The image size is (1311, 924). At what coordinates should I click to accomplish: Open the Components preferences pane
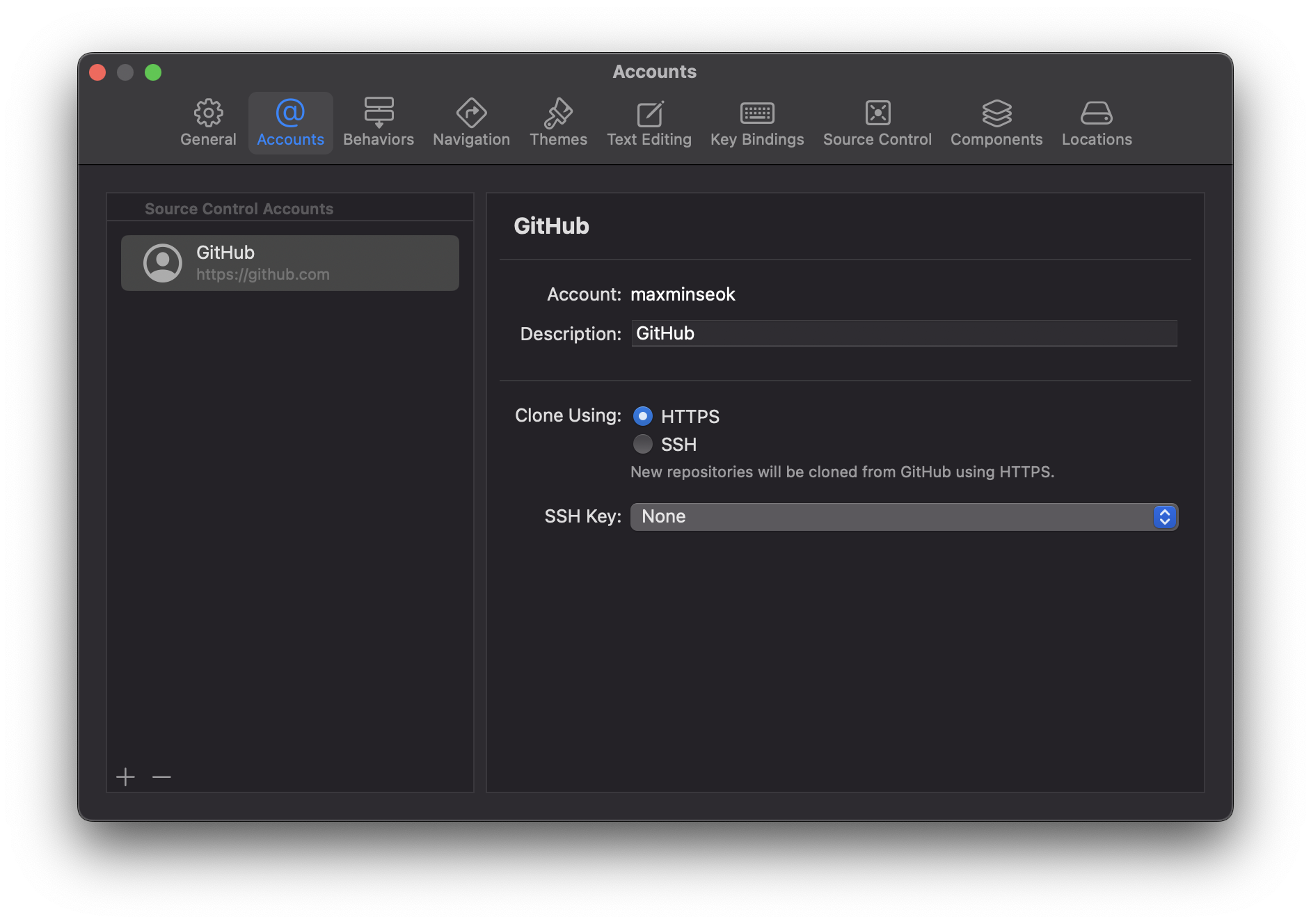pos(996,122)
